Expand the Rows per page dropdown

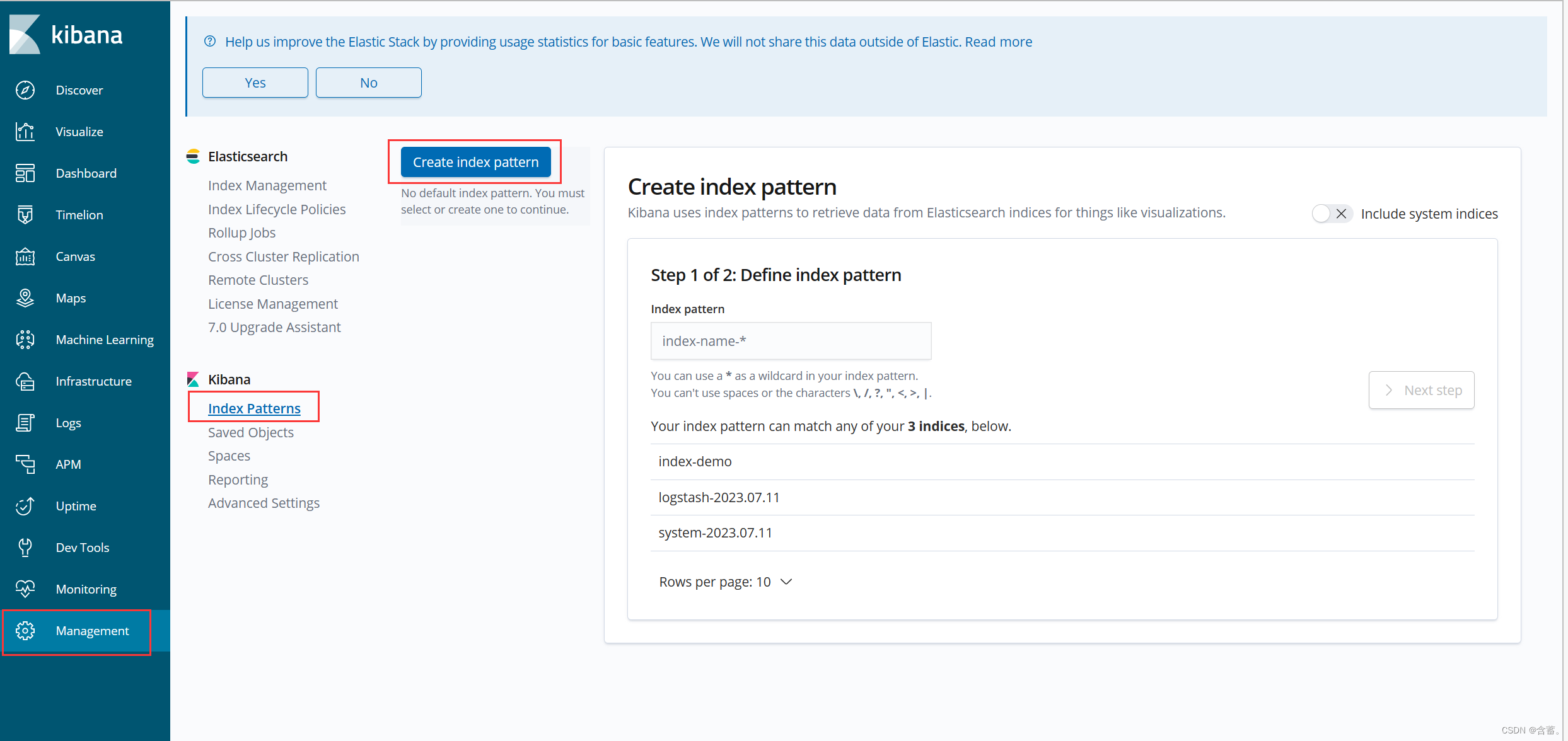725,582
